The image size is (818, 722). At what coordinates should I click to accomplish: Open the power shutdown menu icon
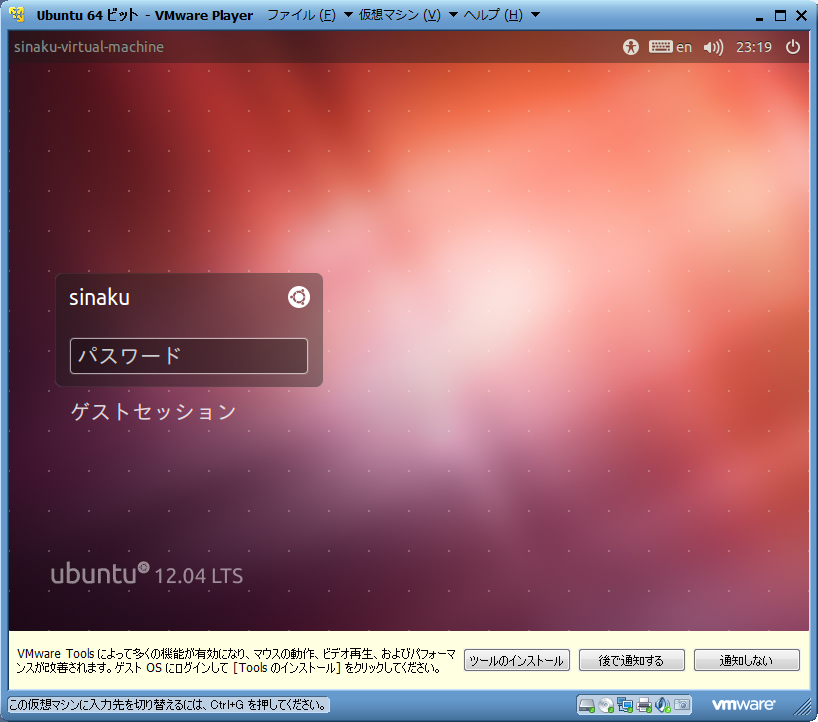click(792, 47)
